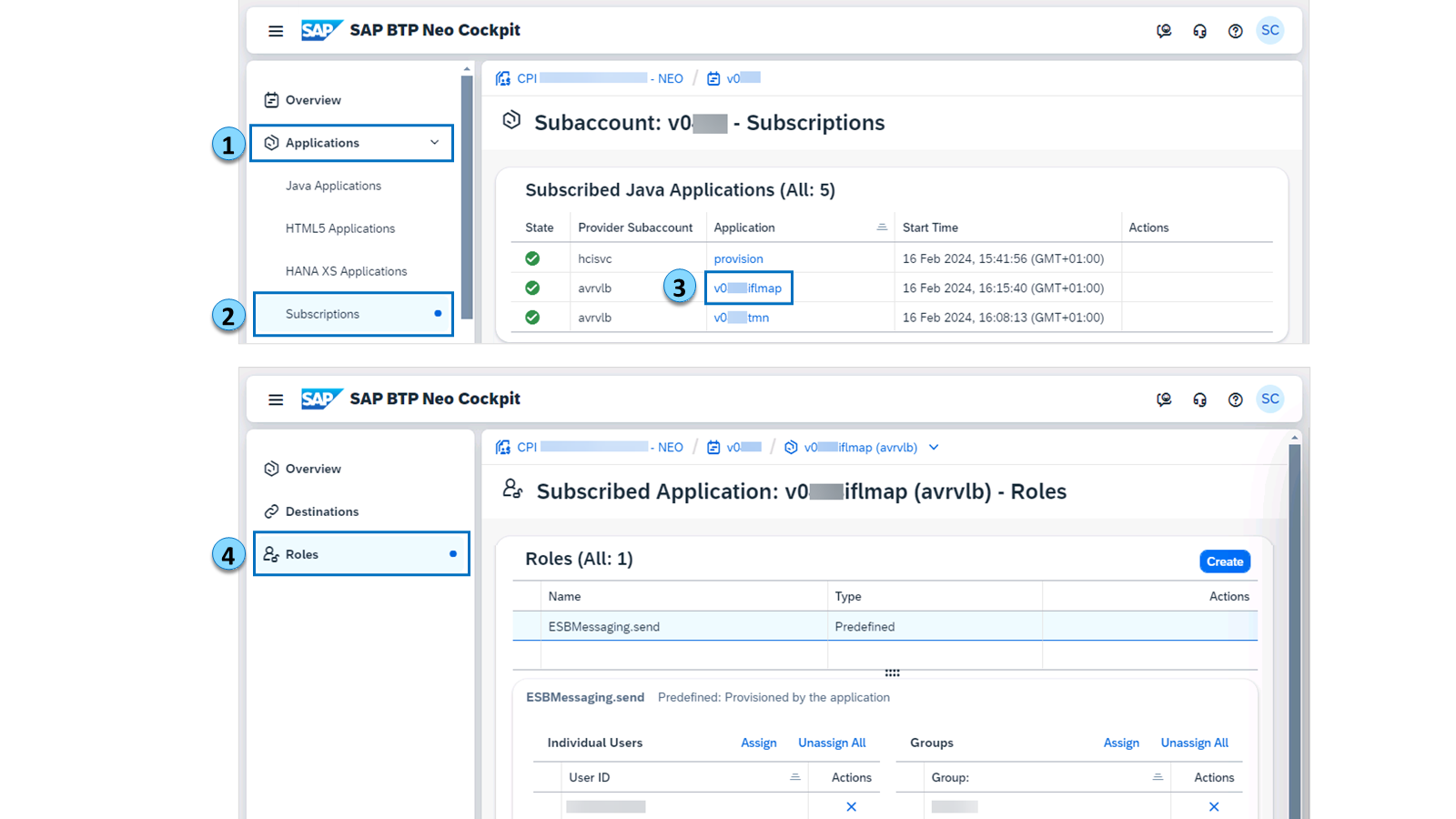Select Subscriptions in the sidebar
The width and height of the screenshot is (1456, 819).
tap(353, 314)
